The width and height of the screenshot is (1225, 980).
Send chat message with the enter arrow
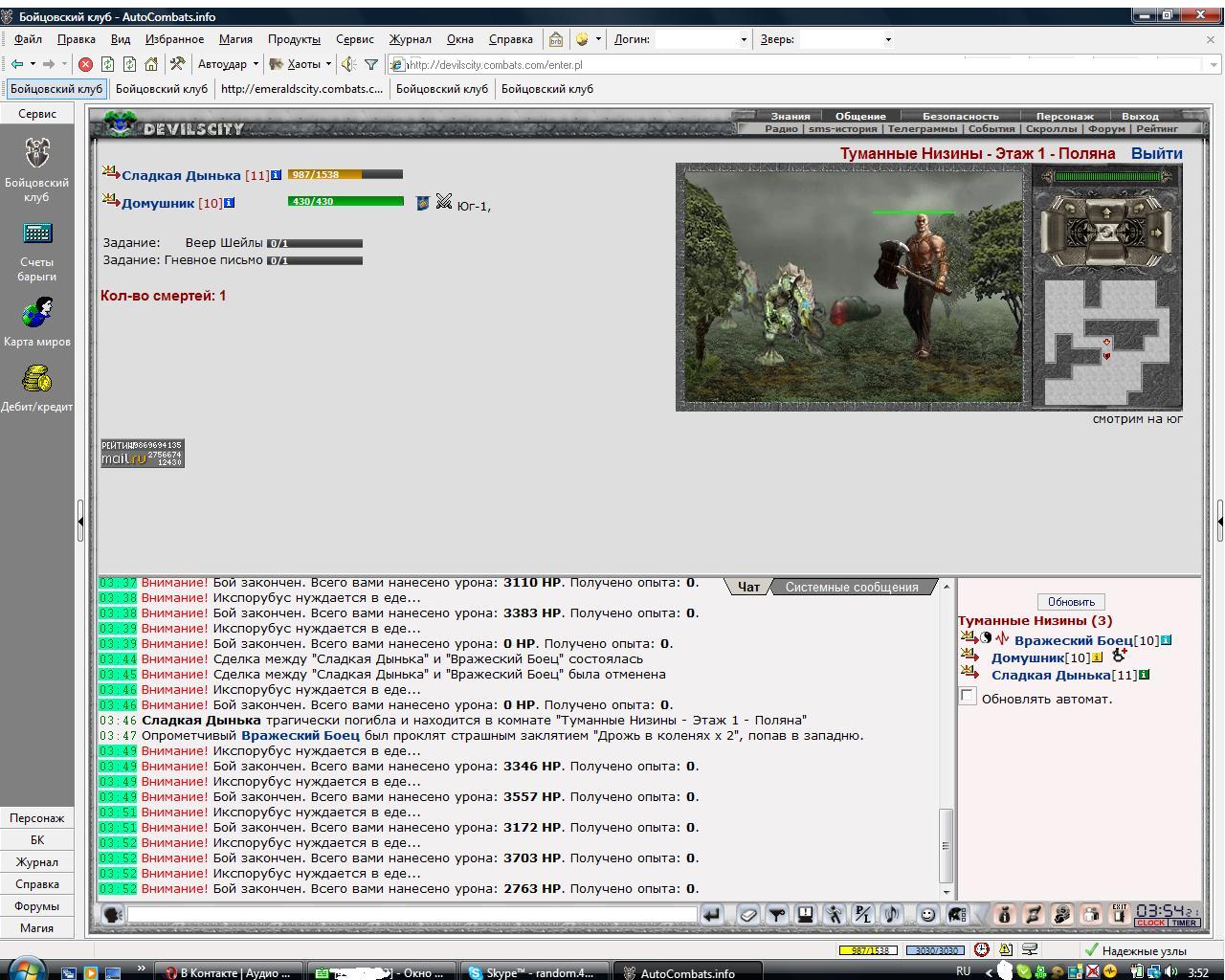pyautogui.click(x=711, y=915)
